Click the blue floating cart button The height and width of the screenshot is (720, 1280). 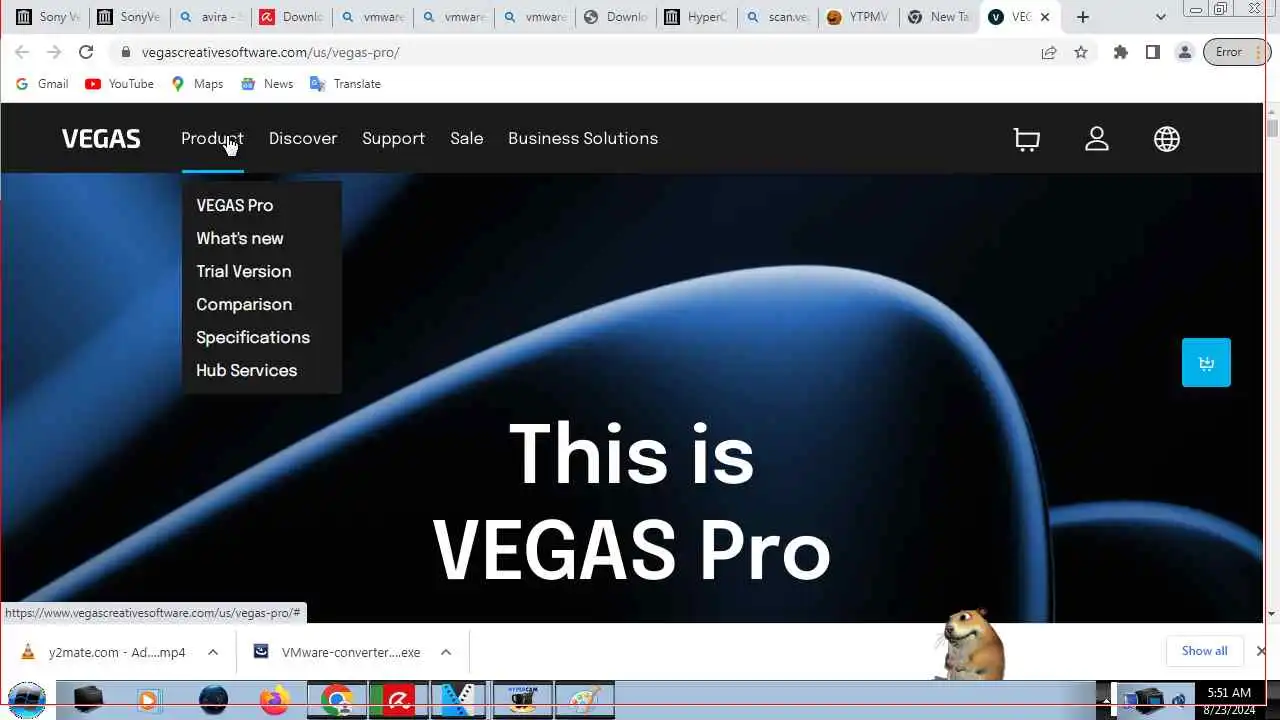tap(1206, 362)
